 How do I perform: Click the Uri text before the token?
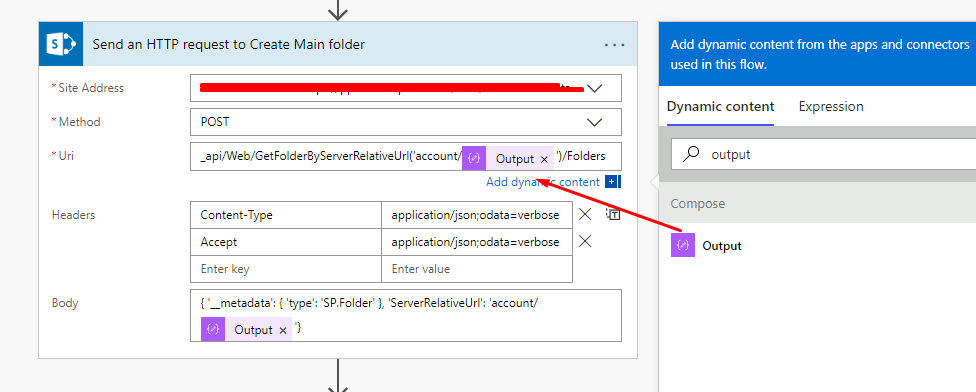[x=331, y=157]
